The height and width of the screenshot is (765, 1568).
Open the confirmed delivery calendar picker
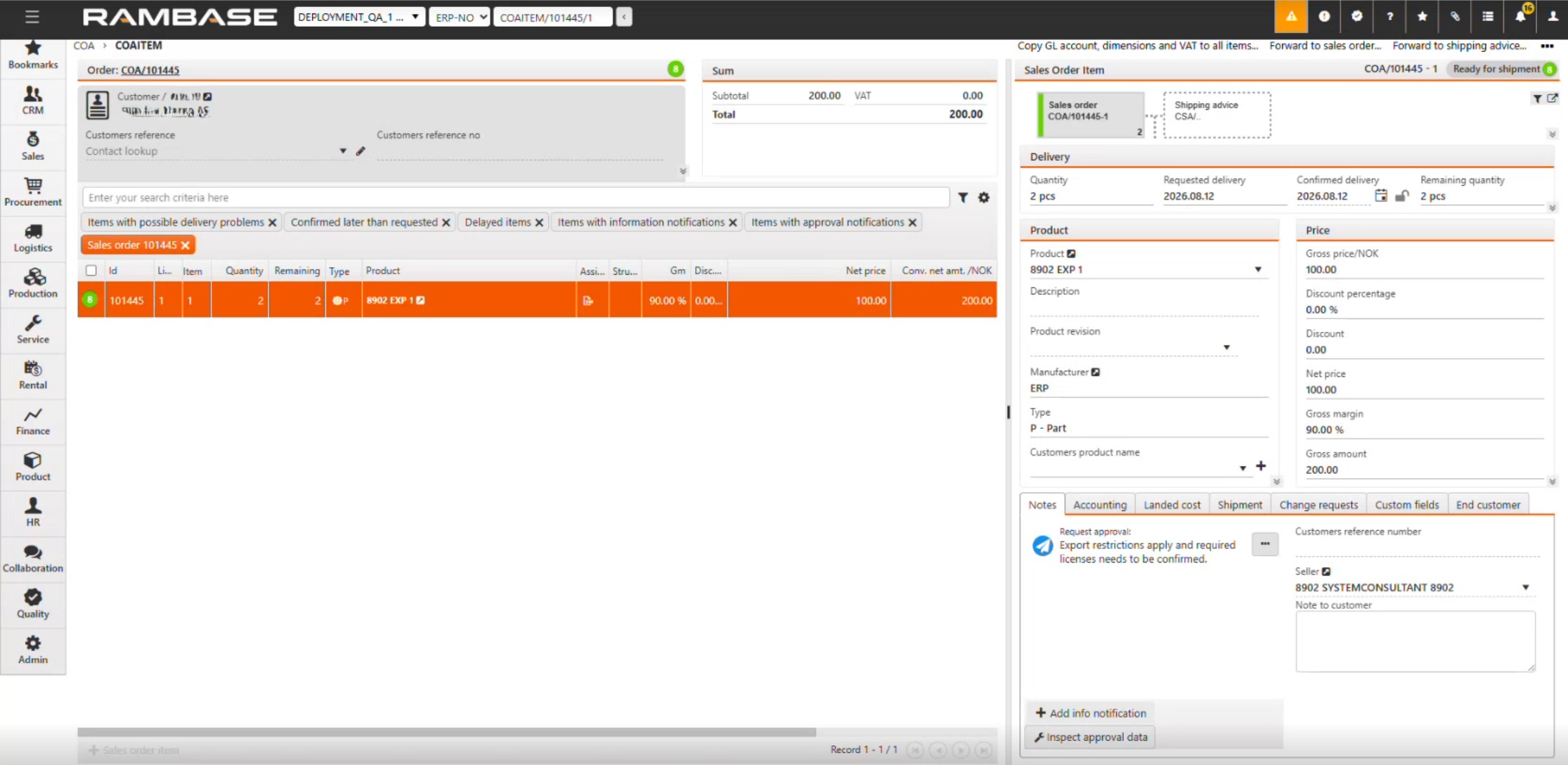tap(1381, 195)
